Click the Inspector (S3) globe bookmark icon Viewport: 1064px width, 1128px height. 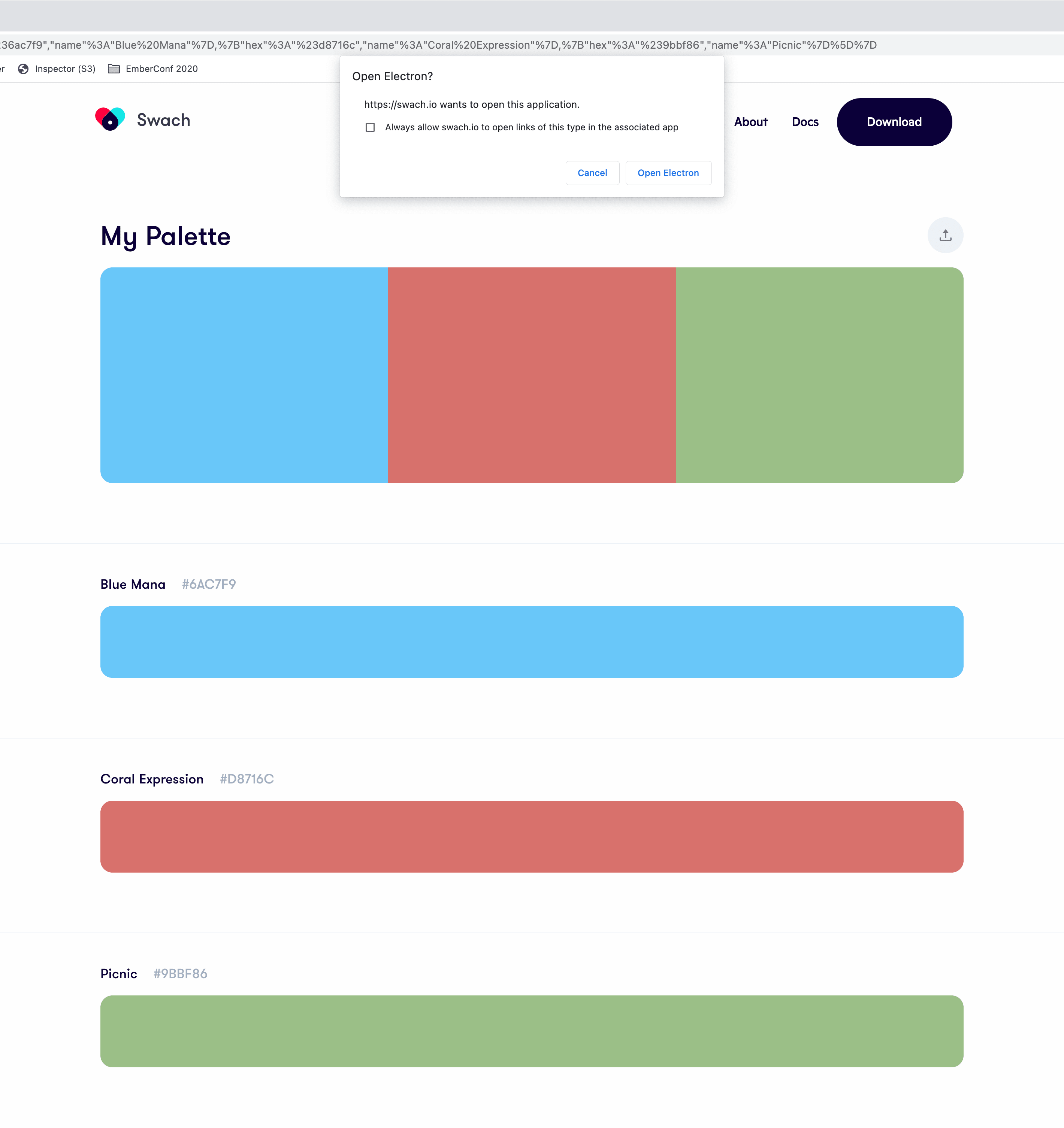[x=23, y=69]
